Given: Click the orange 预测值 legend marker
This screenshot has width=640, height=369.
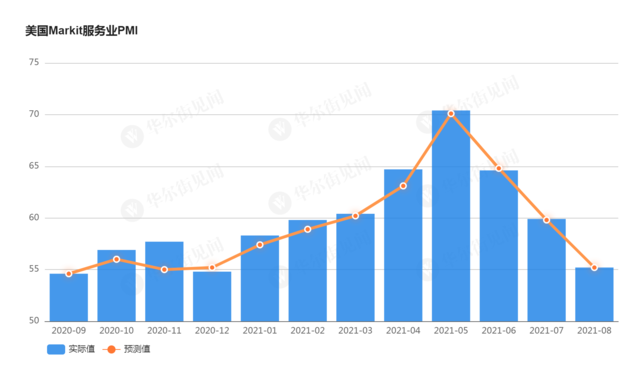Looking at the screenshot, I should [x=111, y=349].
